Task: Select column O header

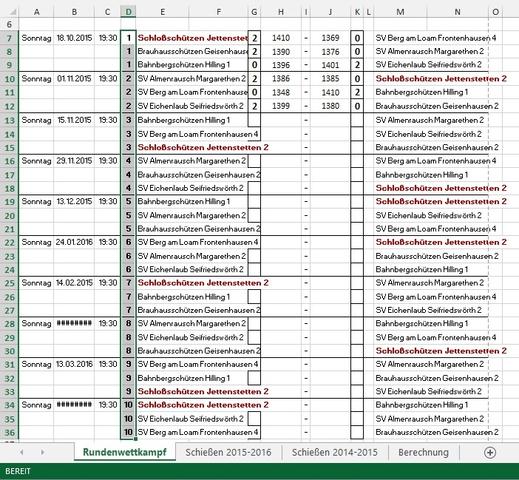Action: coord(495,12)
